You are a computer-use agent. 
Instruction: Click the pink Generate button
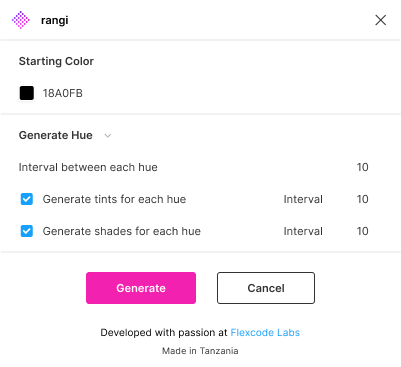[141, 288]
